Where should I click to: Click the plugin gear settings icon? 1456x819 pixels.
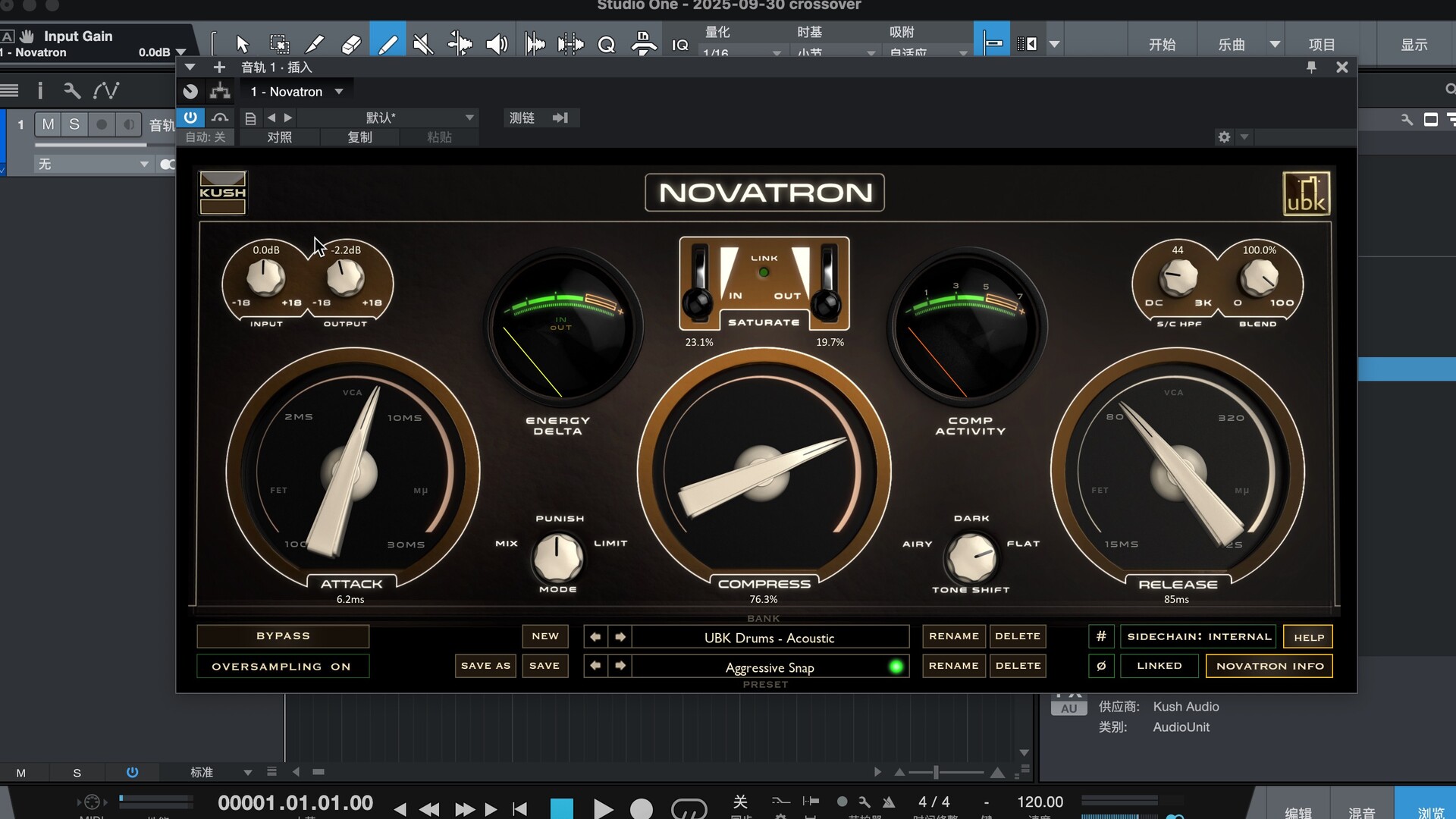(1224, 137)
